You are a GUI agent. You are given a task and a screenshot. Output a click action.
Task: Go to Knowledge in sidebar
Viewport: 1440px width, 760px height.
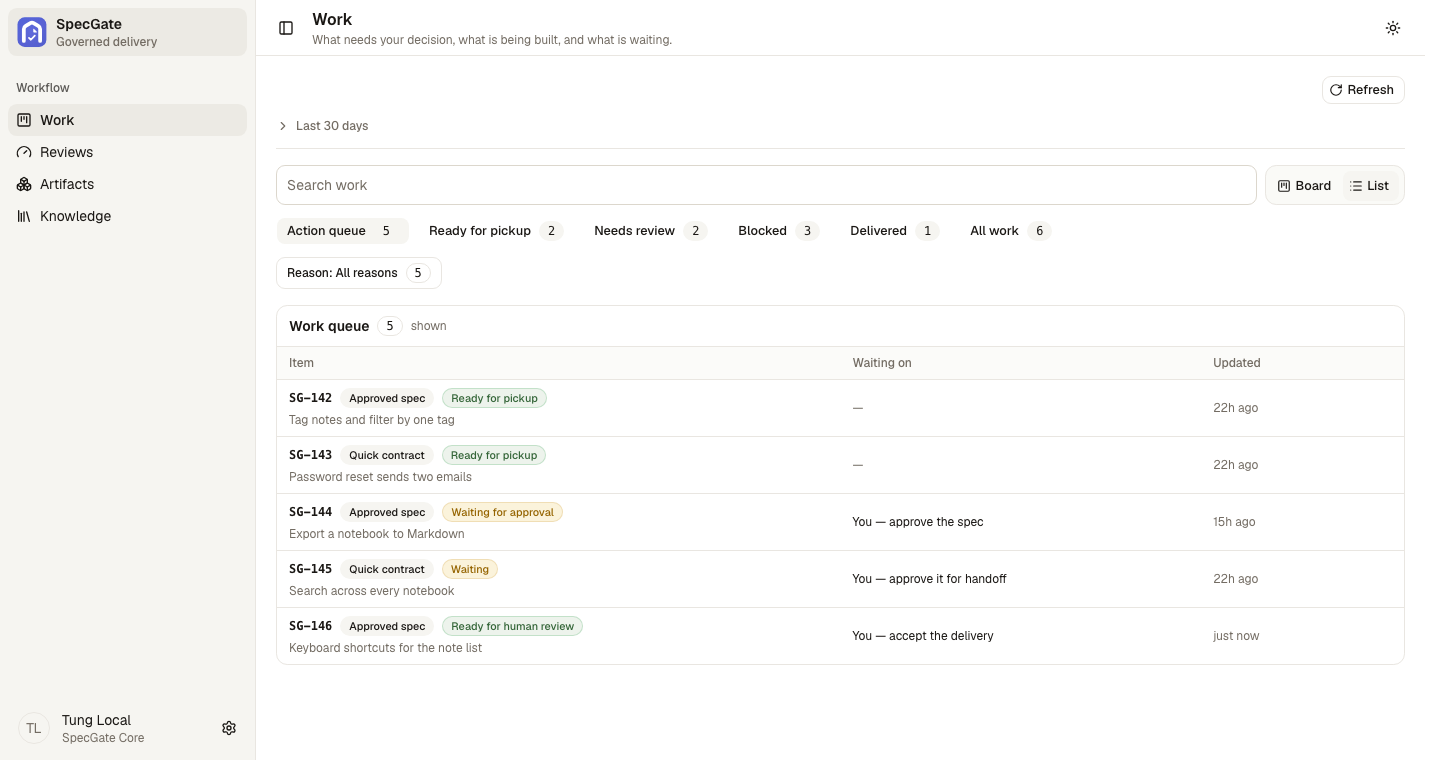click(x=127, y=216)
